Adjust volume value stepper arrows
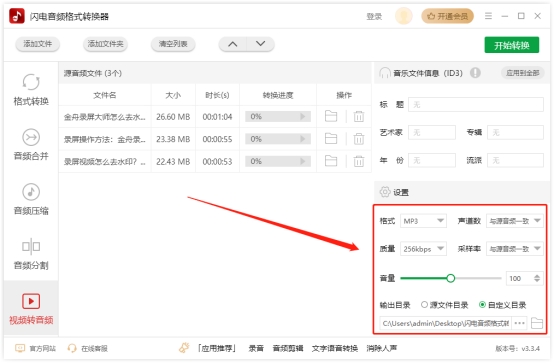554x363 pixels. click(537, 278)
